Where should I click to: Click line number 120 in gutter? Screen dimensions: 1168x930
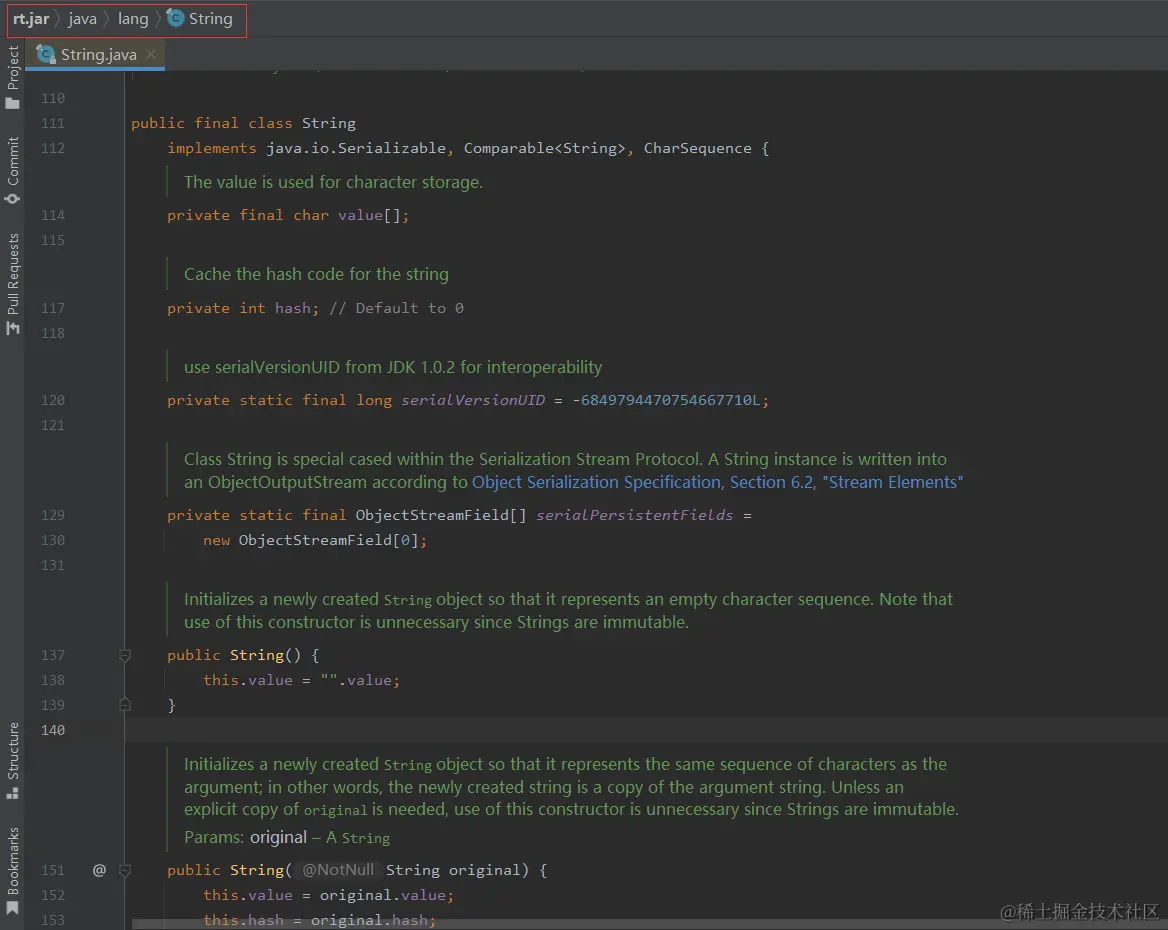(53, 400)
